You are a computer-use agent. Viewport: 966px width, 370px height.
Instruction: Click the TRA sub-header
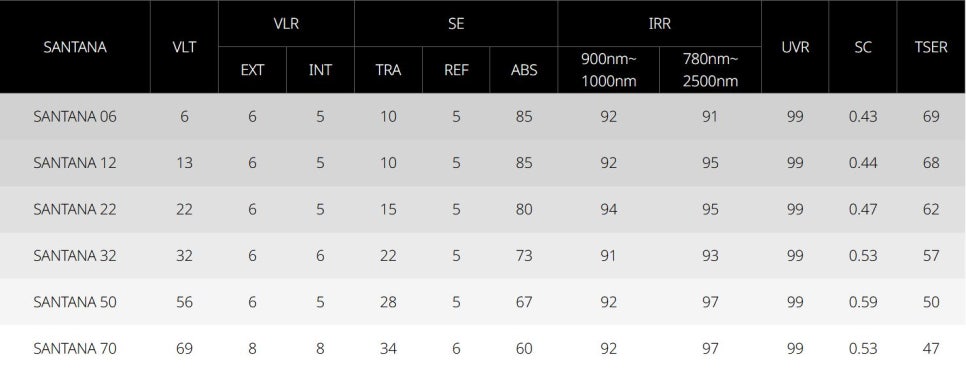[x=388, y=70]
